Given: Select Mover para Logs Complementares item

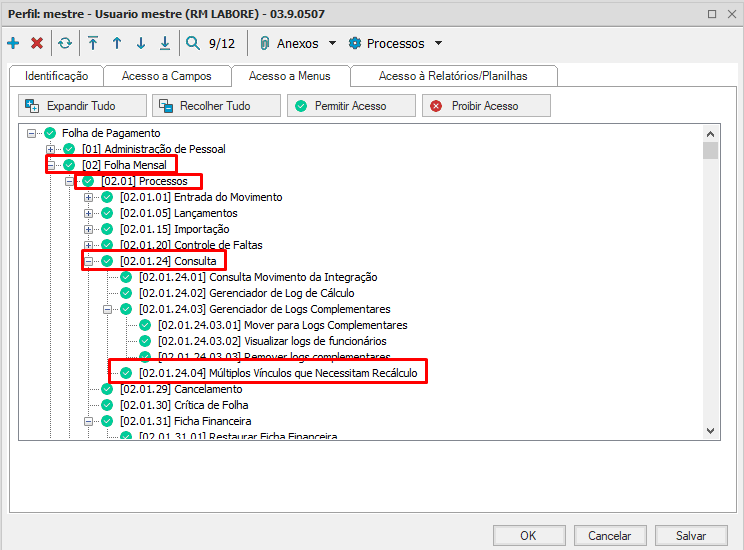Looking at the screenshot, I should click(283, 325).
